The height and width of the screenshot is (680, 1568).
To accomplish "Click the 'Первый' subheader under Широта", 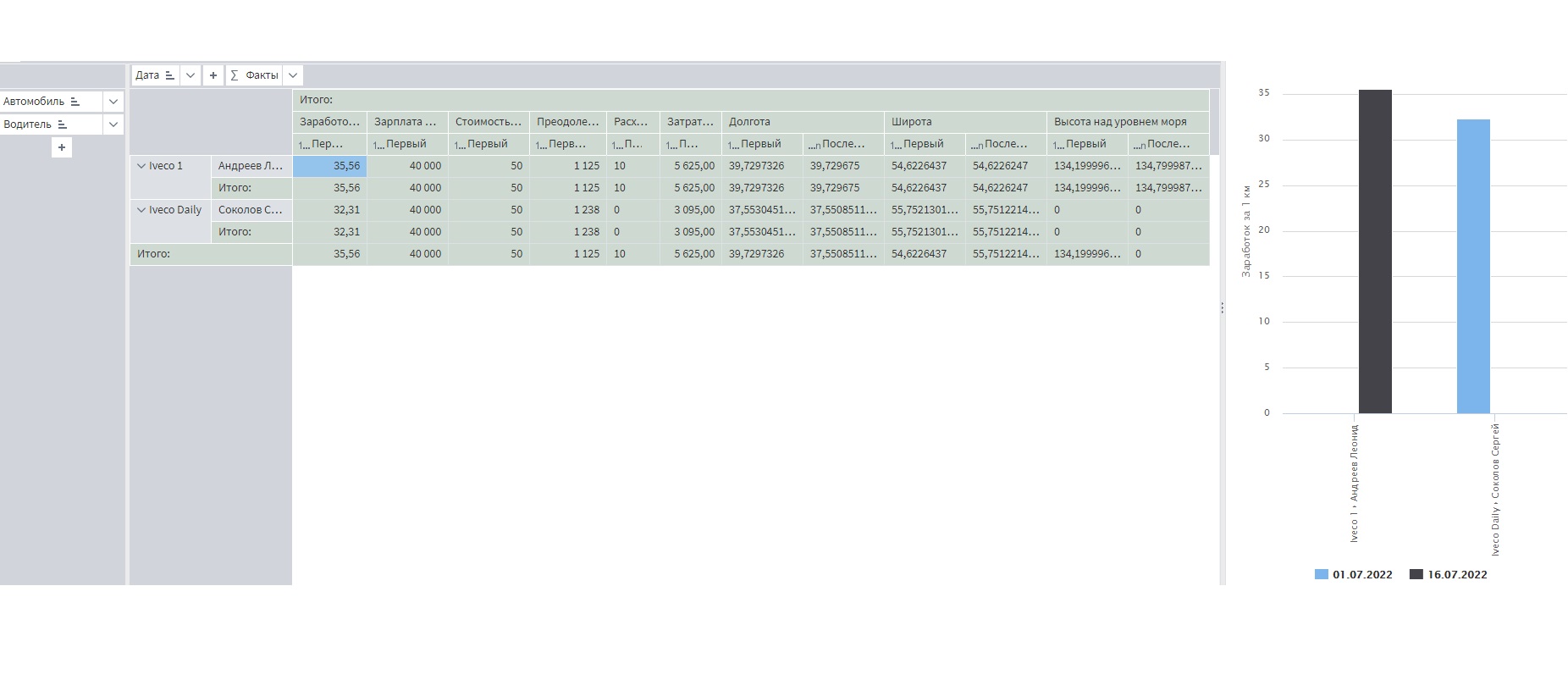I will click(x=925, y=144).
